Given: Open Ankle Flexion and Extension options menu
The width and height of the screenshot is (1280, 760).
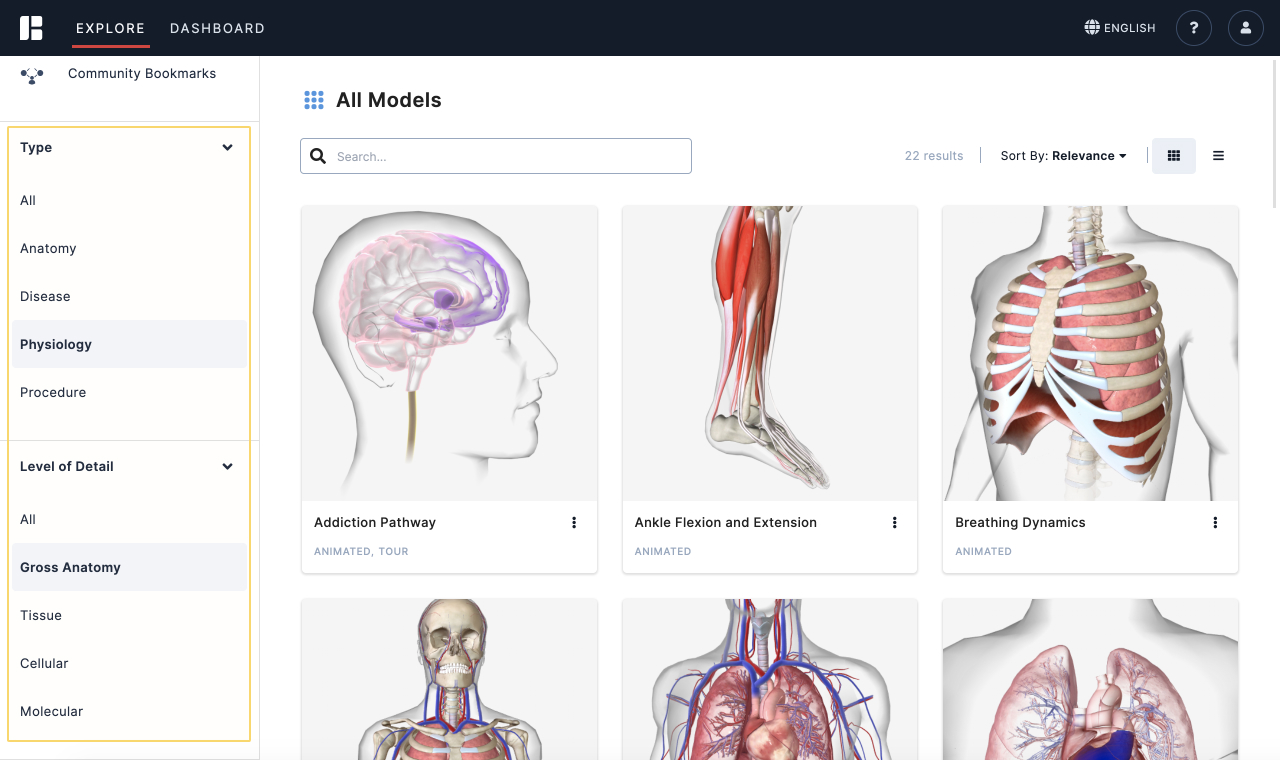Looking at the screenshot, I should [894, 522].
